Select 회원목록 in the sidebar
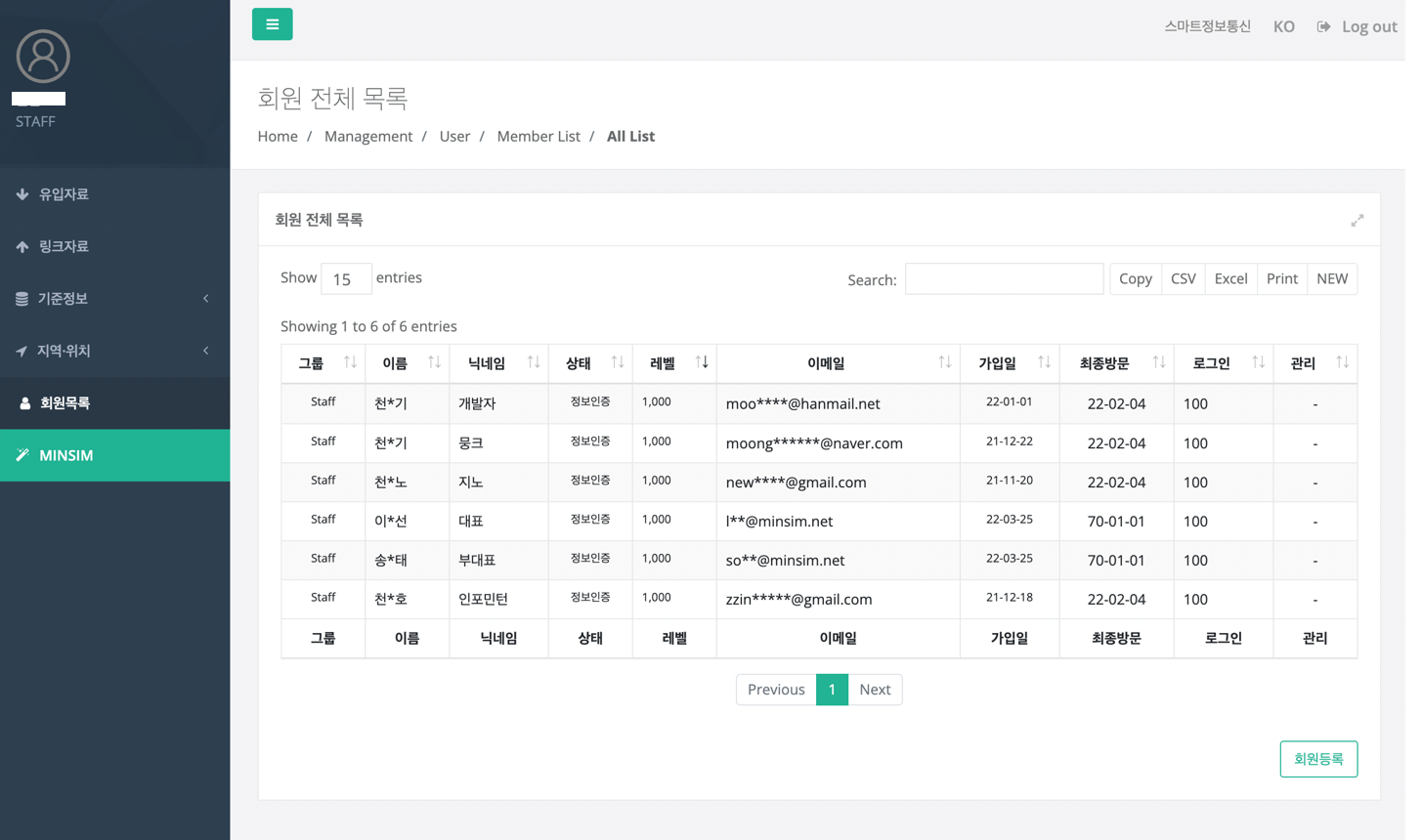Screen dimensions: 1422x840 [115, 402]
